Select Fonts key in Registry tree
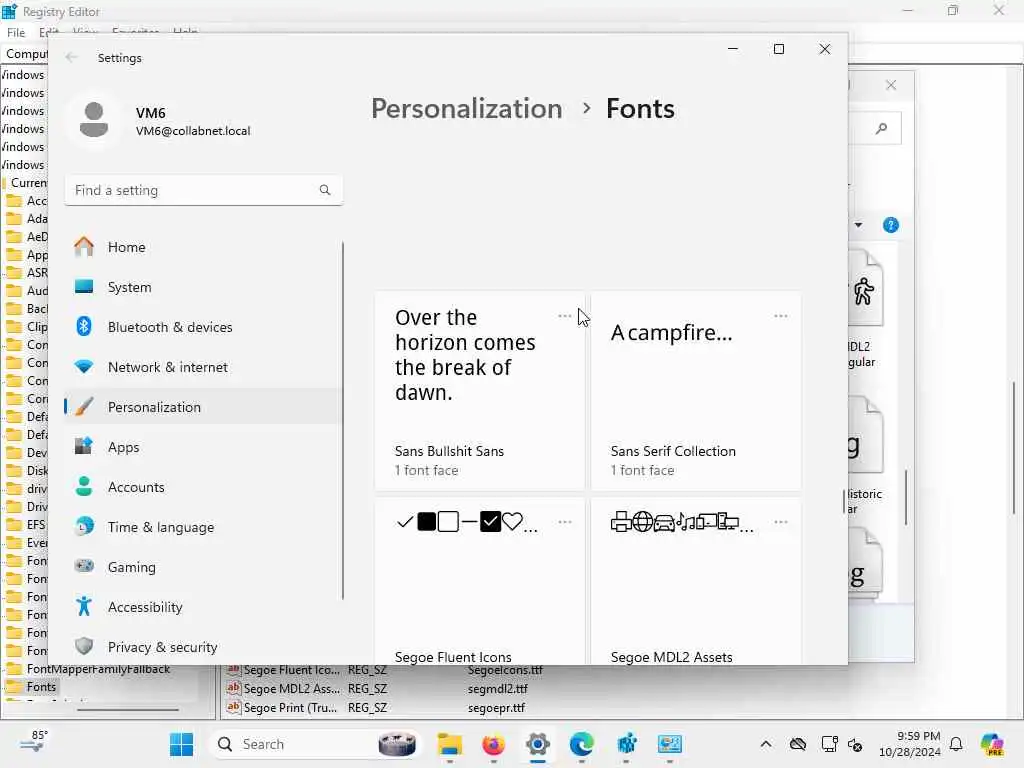 (x=41, y=686)
